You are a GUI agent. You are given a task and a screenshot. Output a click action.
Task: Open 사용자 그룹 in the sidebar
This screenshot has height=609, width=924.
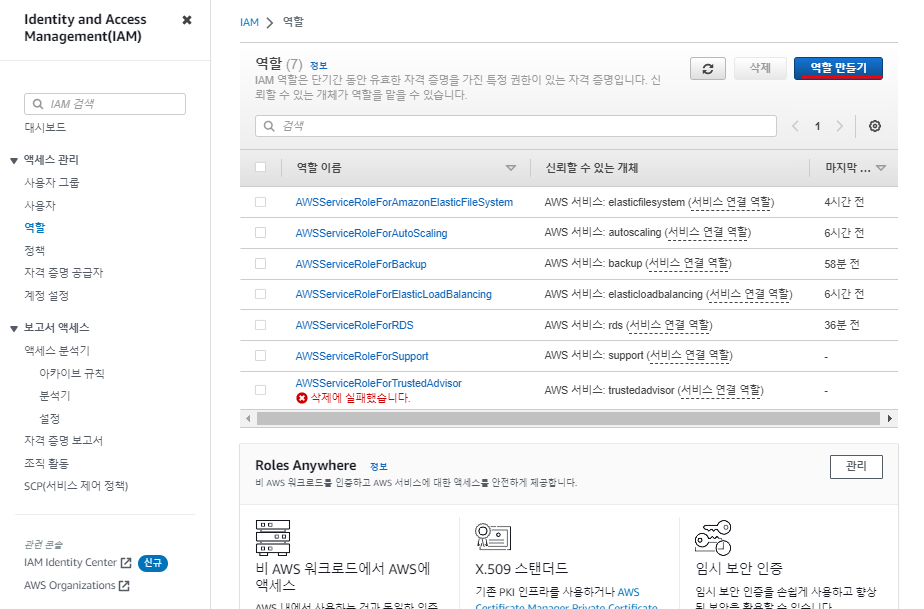click(52, 183)
